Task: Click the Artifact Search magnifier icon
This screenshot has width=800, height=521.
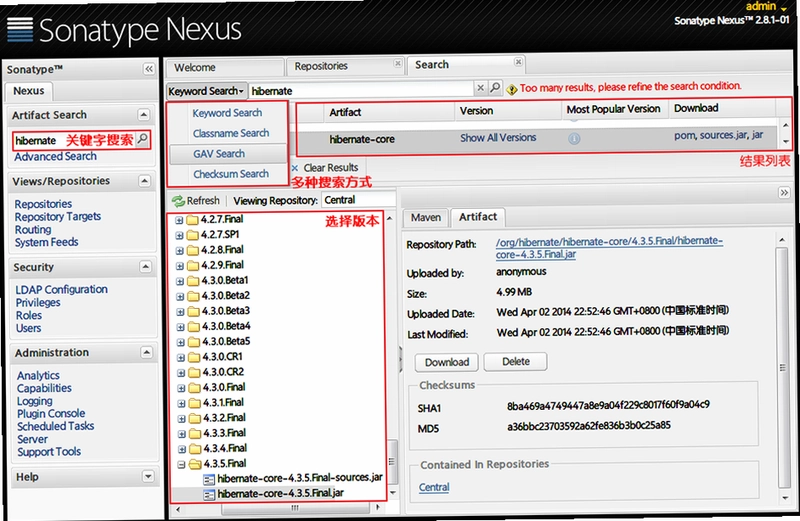Action: (x=143, y=139)
